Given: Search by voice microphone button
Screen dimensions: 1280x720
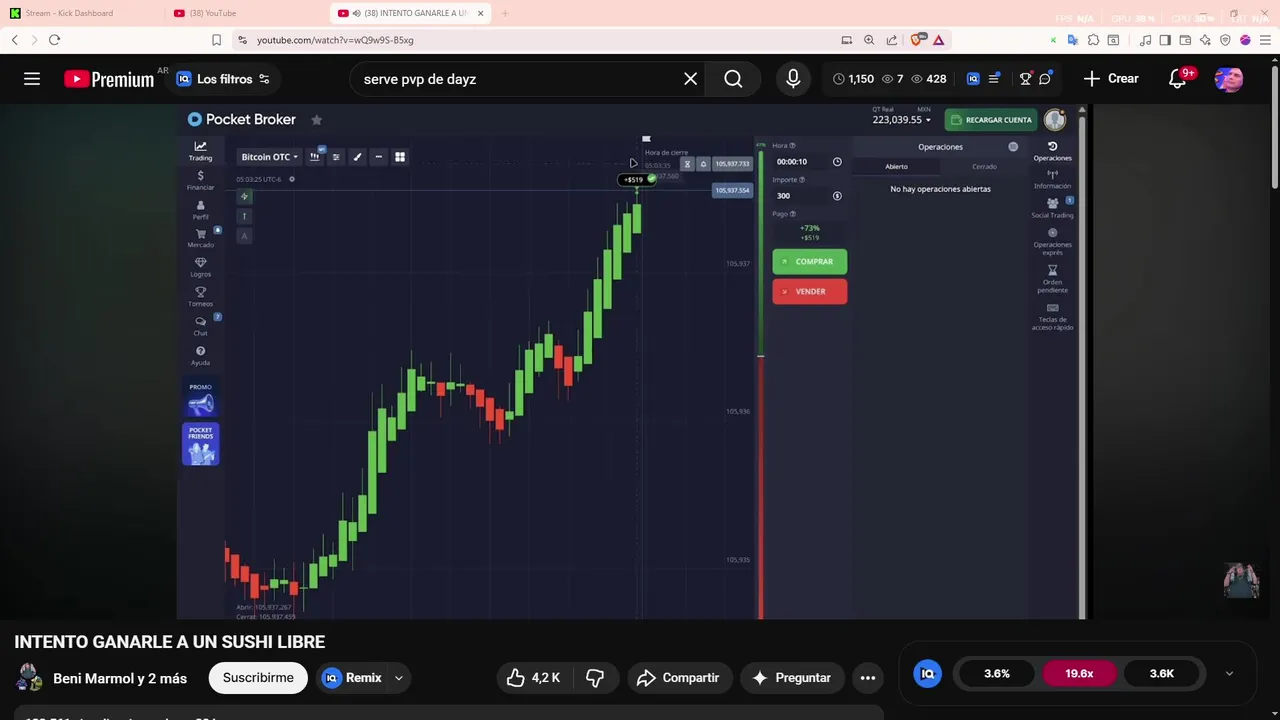Looking at the screenshot, I should (793, 79).
